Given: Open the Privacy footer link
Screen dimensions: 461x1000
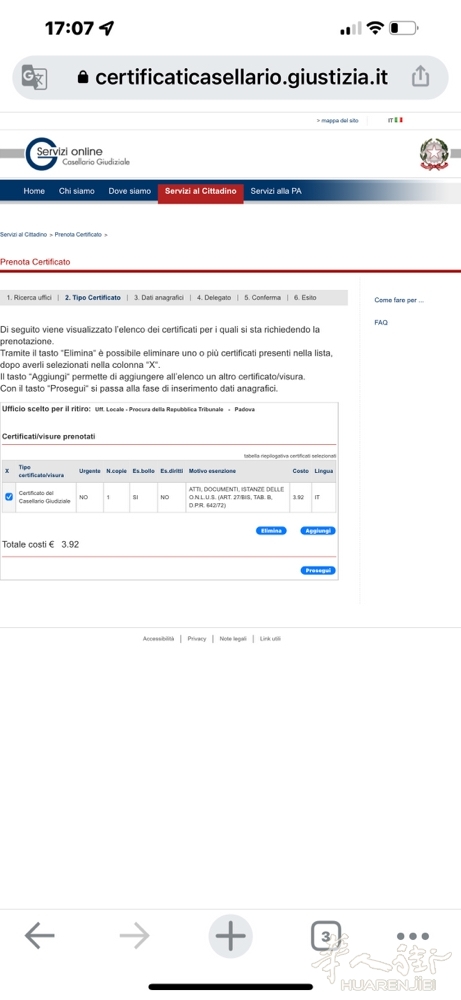Looking at the screenshot, I should (x=196, y=638).
